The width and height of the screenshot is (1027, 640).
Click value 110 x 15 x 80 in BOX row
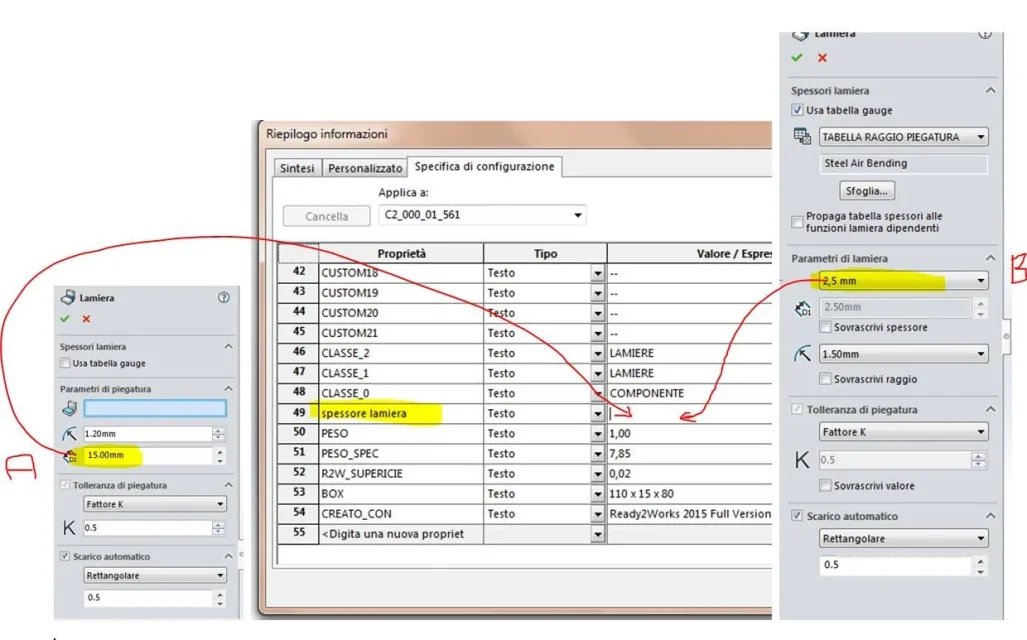pos(641,494)
